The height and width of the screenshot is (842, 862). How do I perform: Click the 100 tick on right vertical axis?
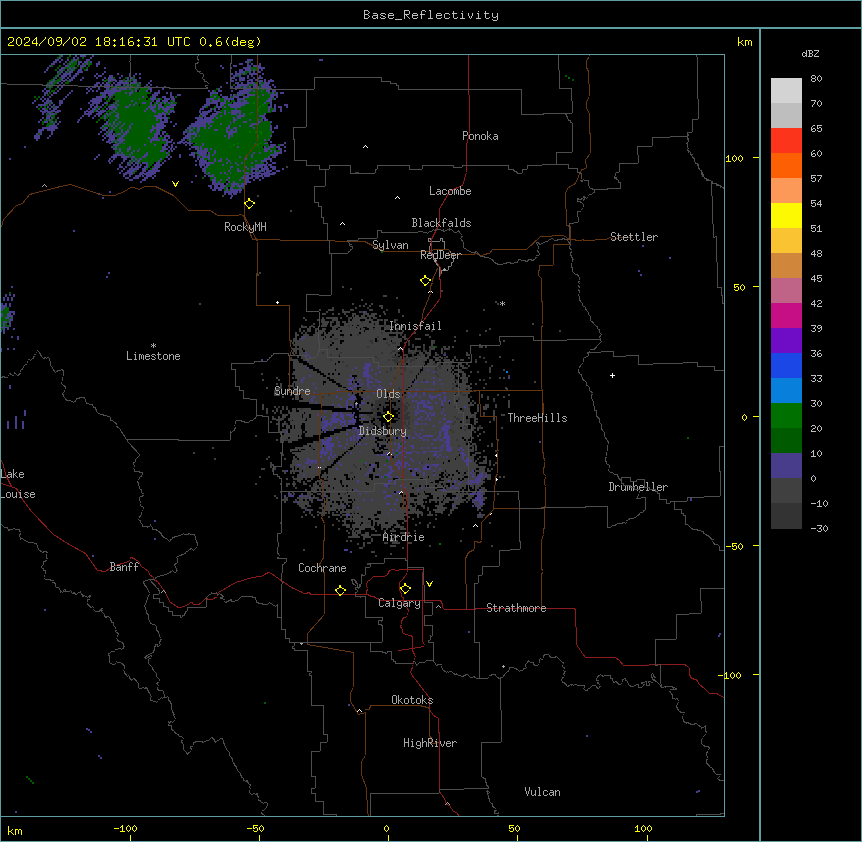click(734, 158)
